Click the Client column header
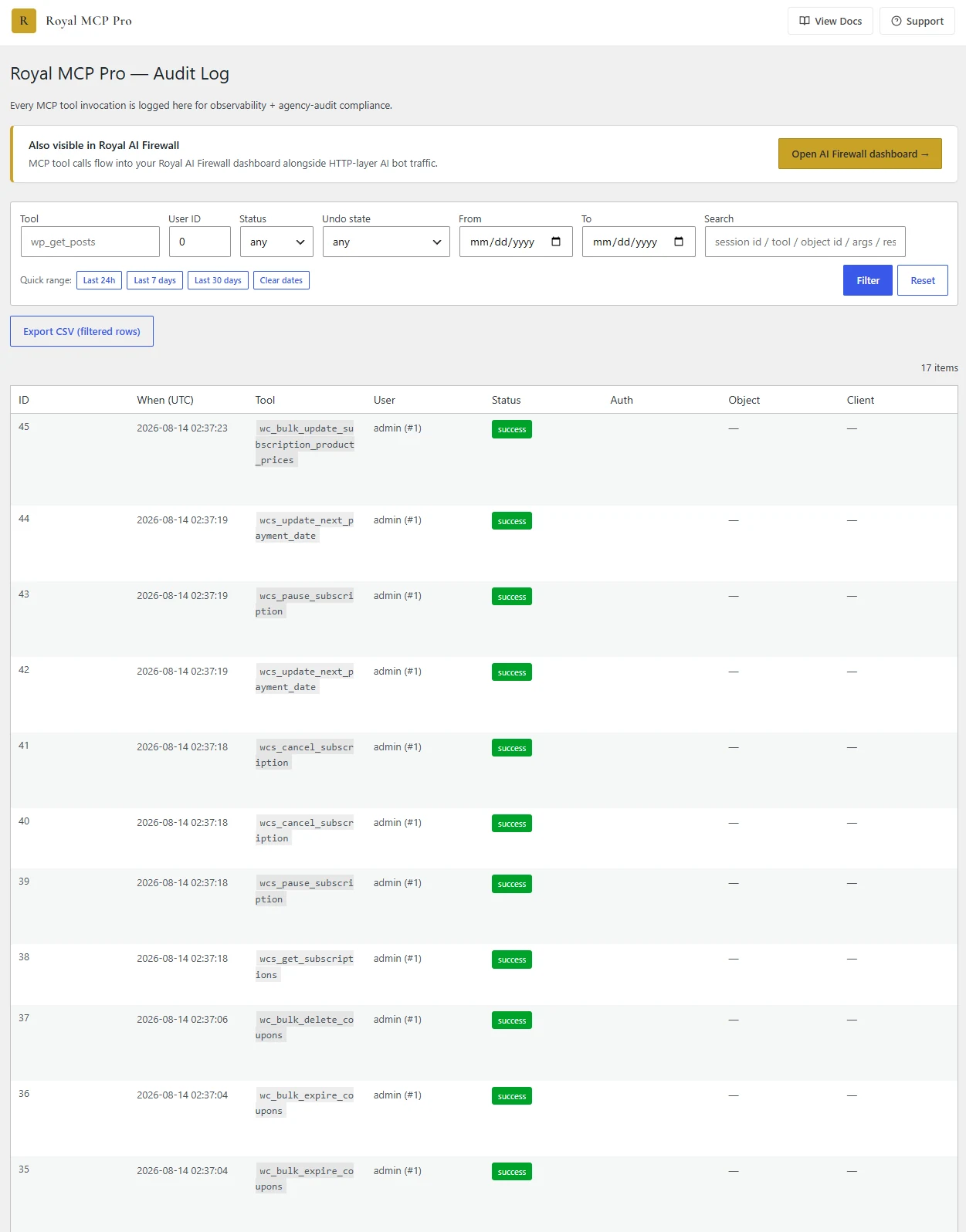The height and width of the screenshot is (1232, 966). pos(860,400)
